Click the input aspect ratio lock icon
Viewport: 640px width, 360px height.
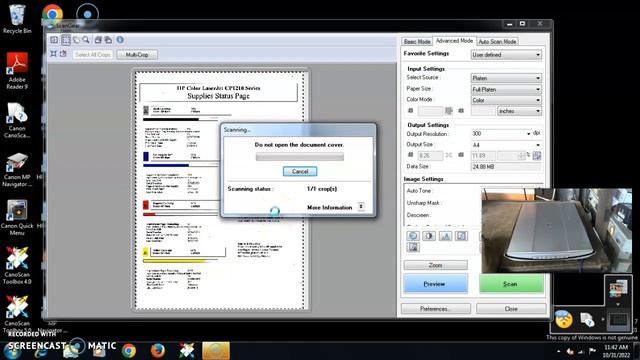point(449,111)
